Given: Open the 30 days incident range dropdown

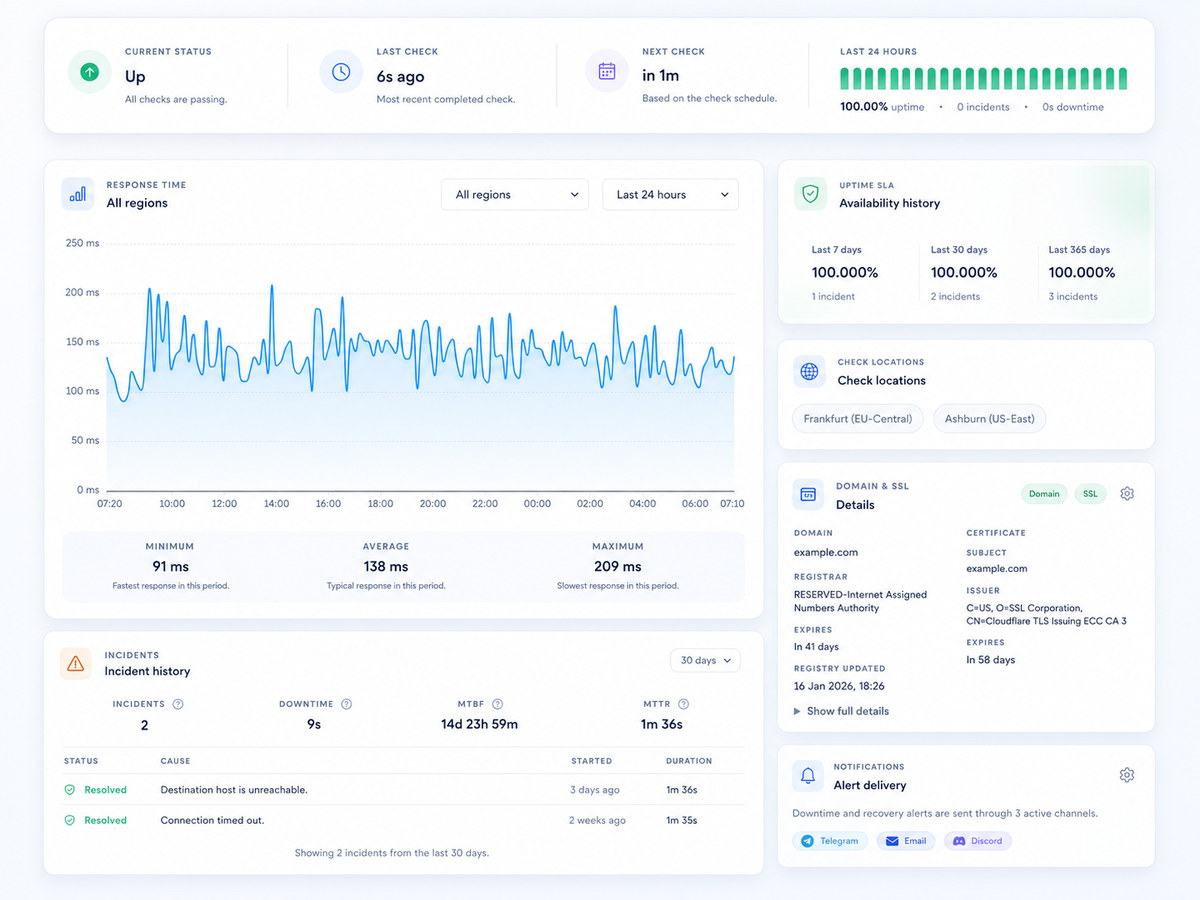Looking at the screenshot, I should pos(705,660).
